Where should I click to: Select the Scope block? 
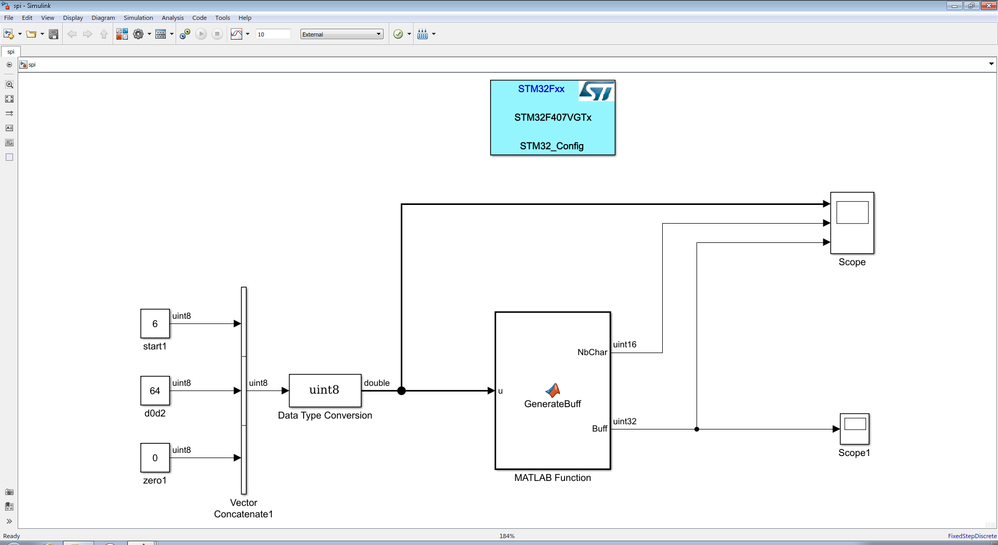pos(852,223)
